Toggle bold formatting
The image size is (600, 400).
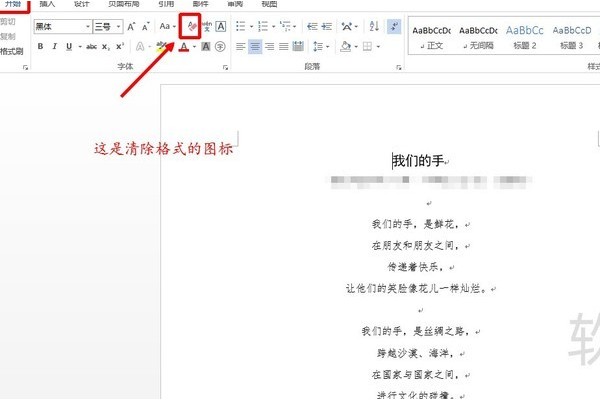pyautogui.click(x=40, y=46)
